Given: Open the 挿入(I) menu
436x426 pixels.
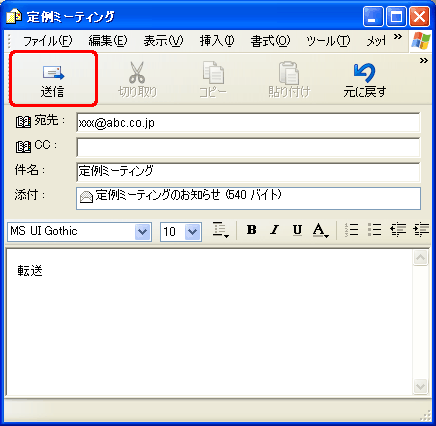Looking at the screenshot, I should coord(217,41).
